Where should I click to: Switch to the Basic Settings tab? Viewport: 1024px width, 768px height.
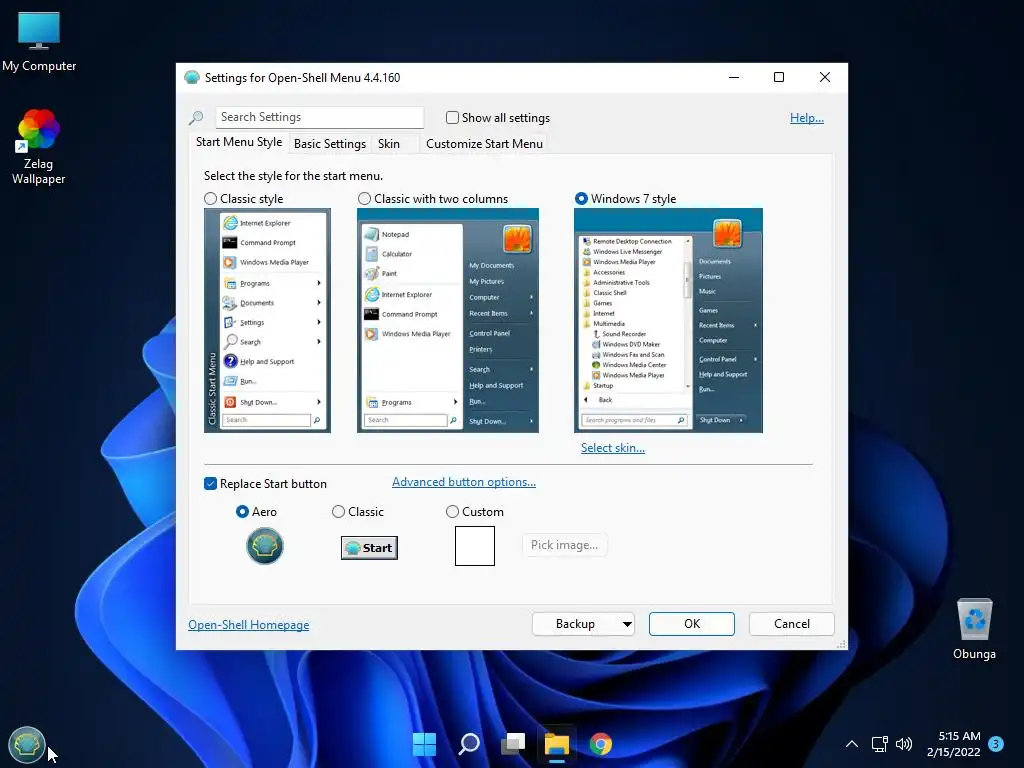pyautogui.click(x=330, y=144)
